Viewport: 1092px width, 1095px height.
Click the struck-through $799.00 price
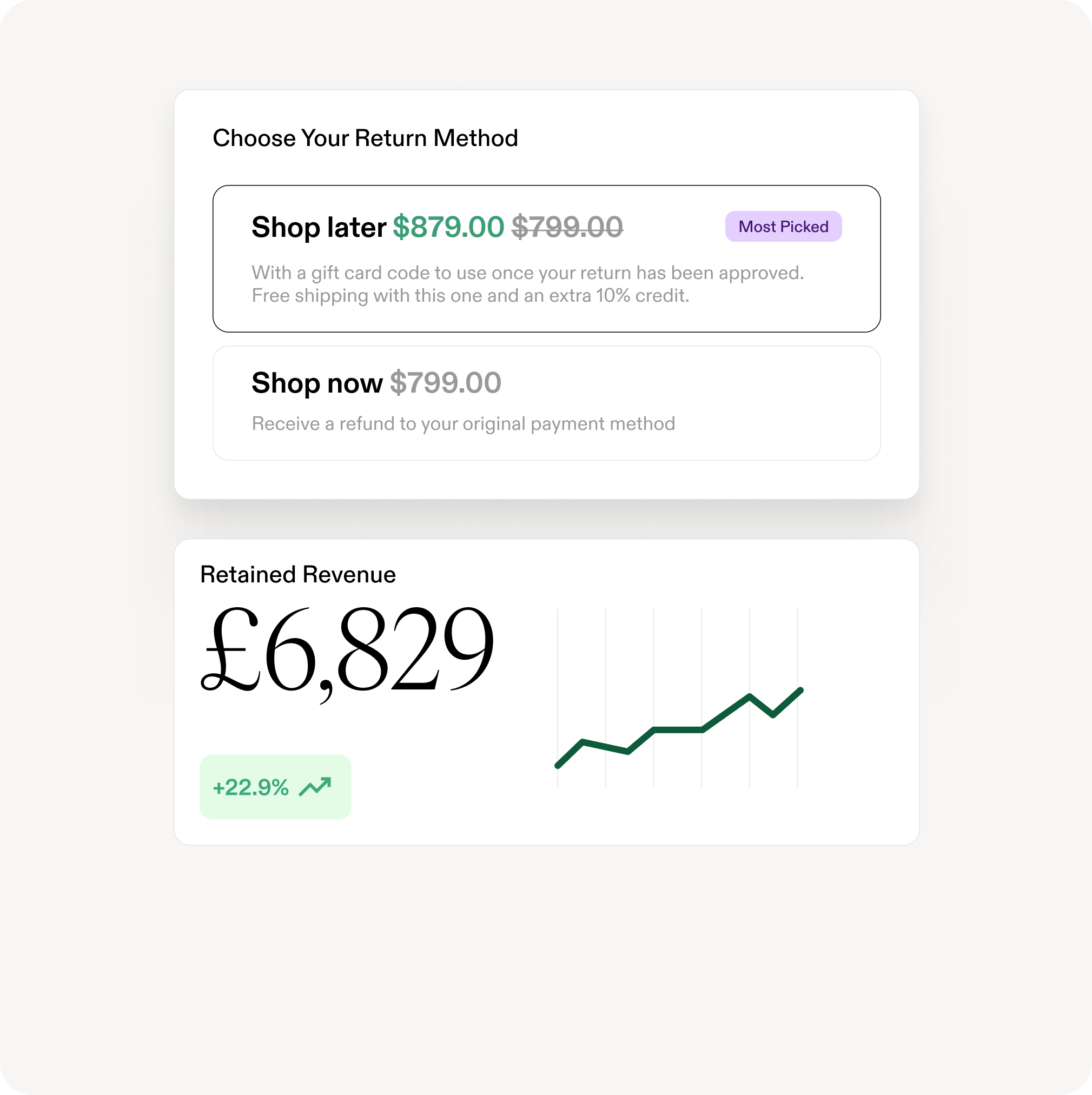click(567, 227)
